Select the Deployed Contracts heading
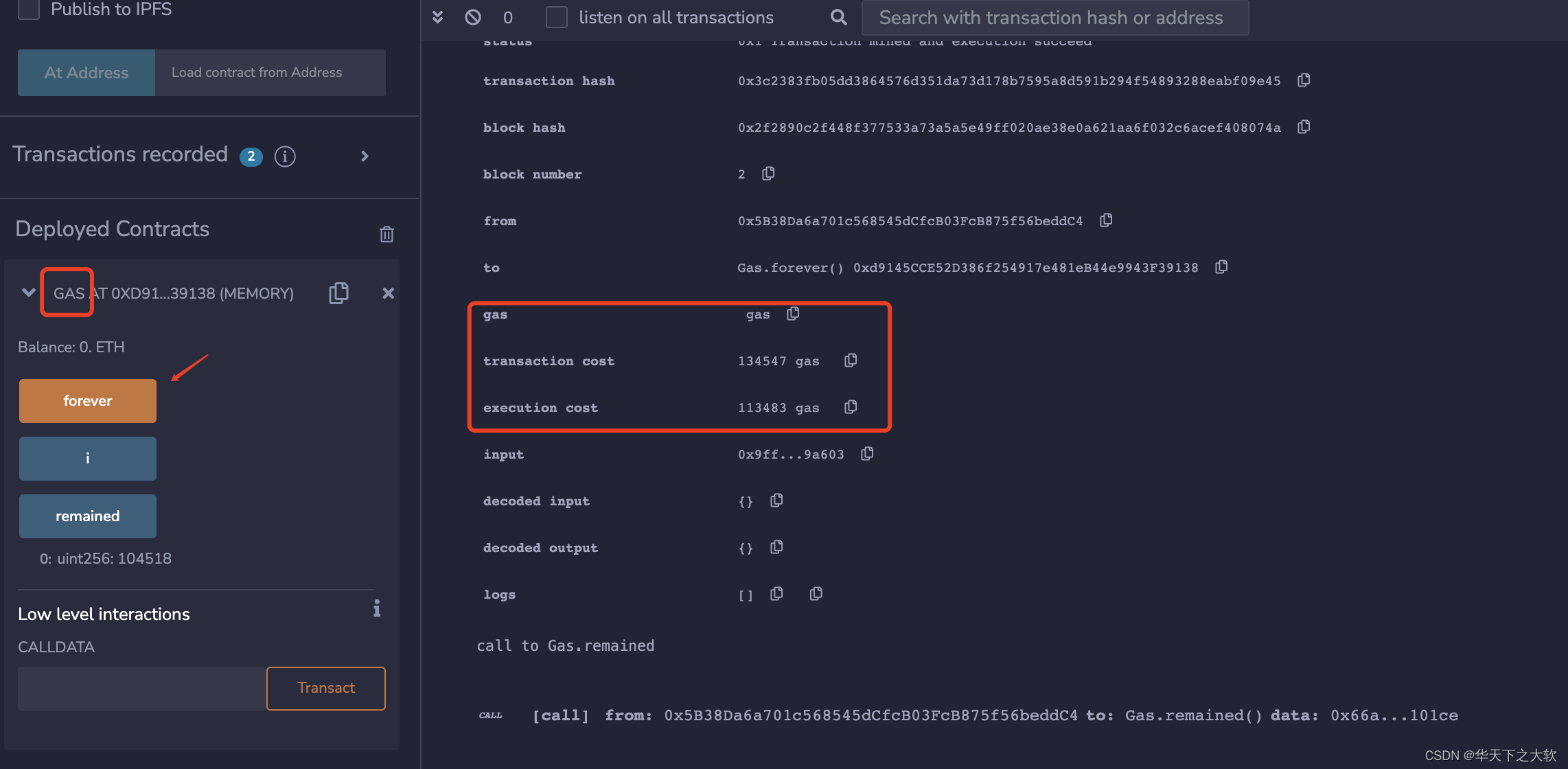 [113, 229]
